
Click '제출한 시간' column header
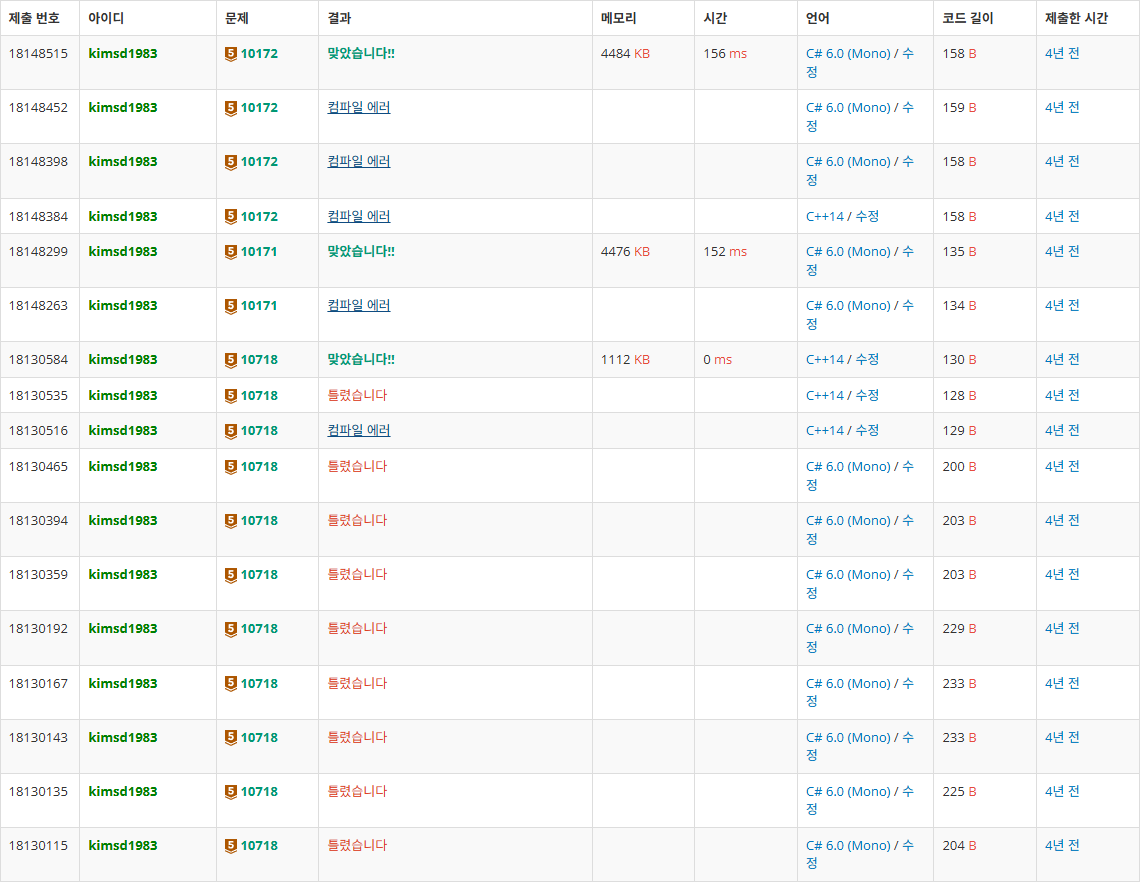click(x=1076, y=18)
